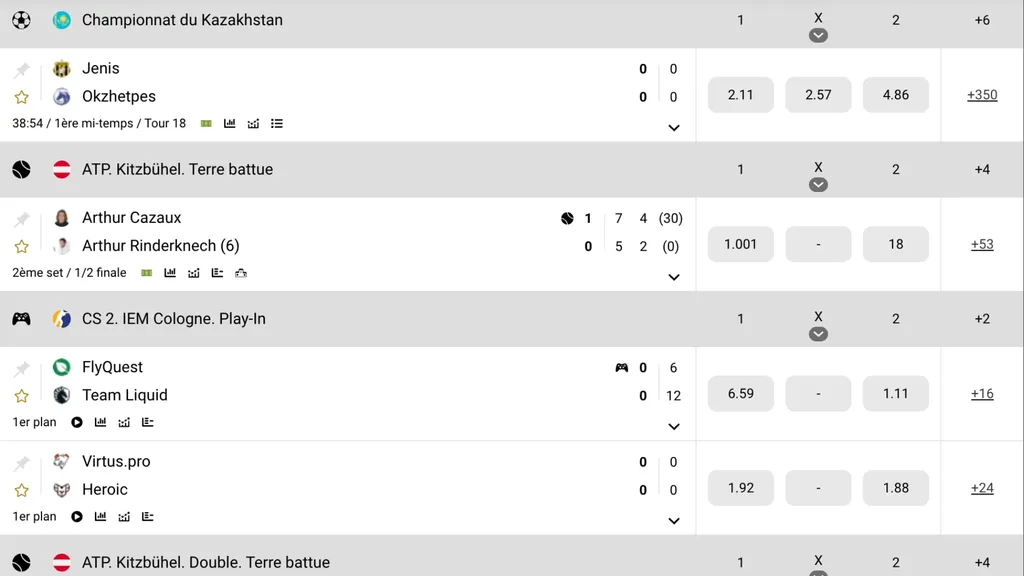This screenshot has height=576, width=1024.
Task: Open the trend chart icon for FlyQuest–Team Liquid
Action: pyautogui.click(x=124, y=422)
